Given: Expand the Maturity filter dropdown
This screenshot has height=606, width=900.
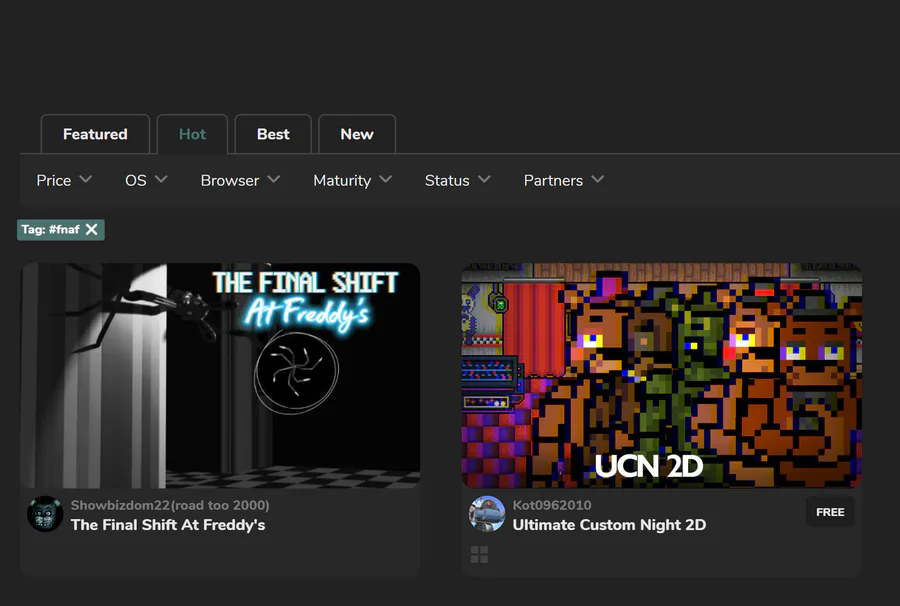Looking at the screenshot, I should pos(352,180).
